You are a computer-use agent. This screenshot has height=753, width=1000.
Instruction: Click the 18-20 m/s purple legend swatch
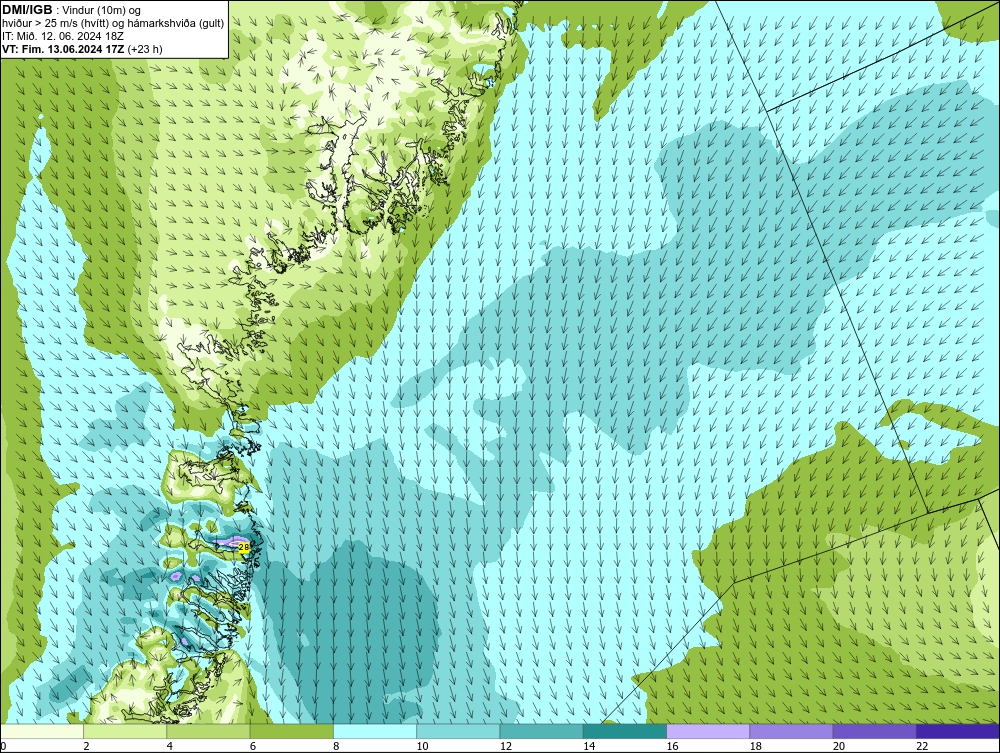(791, 731)
